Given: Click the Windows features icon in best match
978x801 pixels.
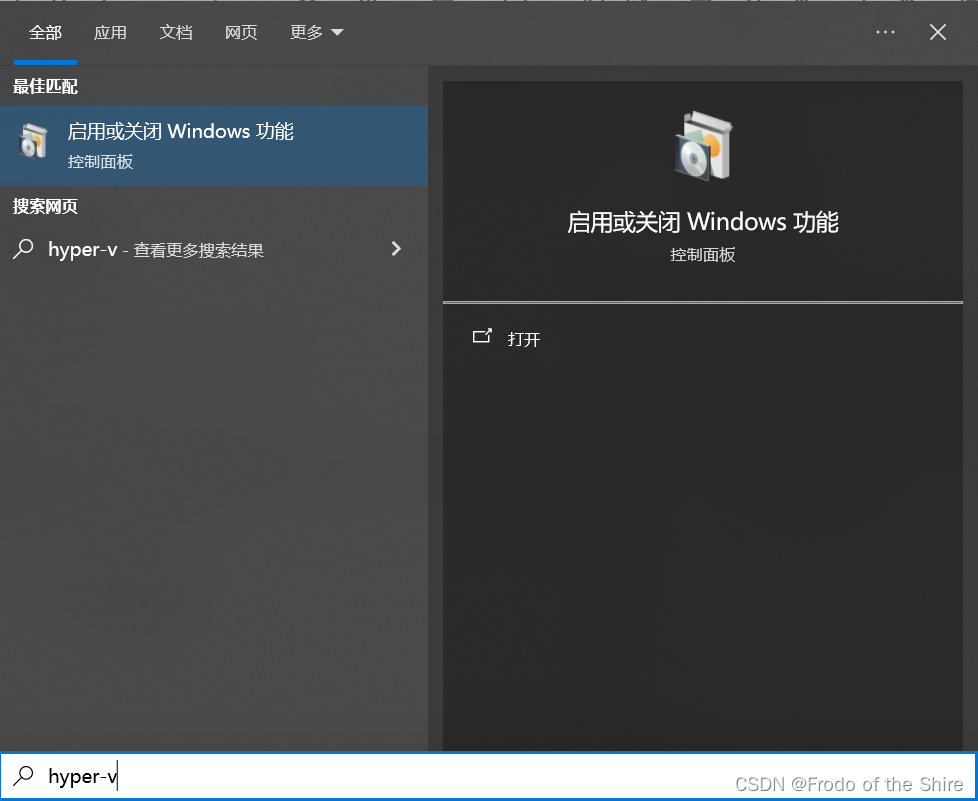Looking at the screenshot, I should pyautogui.click(x=33, y=140).
